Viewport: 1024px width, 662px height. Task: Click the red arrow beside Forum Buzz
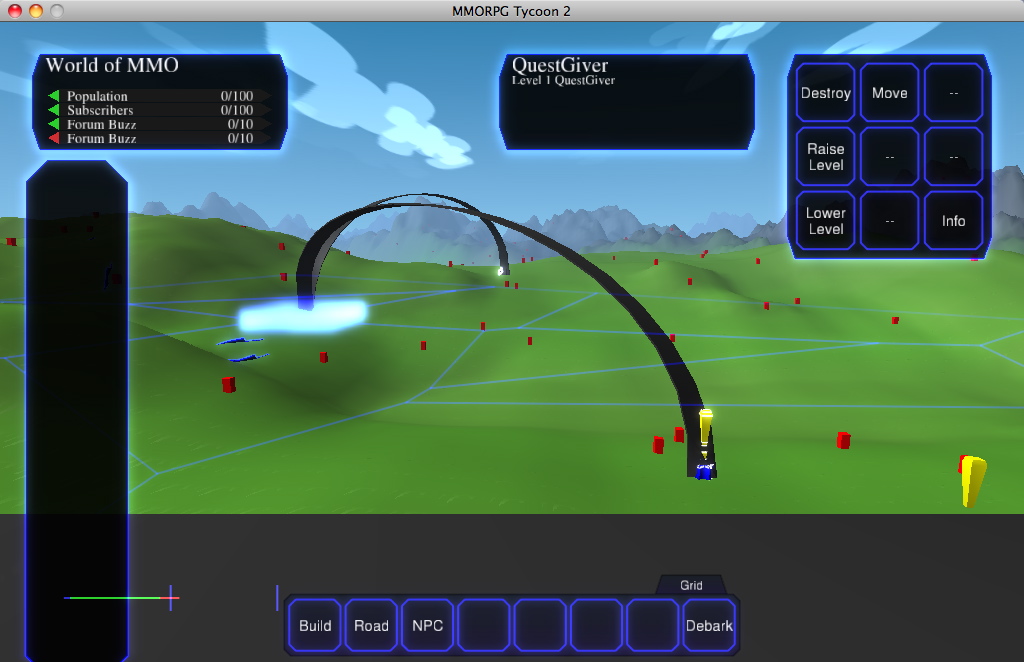[x=54, y=138]
